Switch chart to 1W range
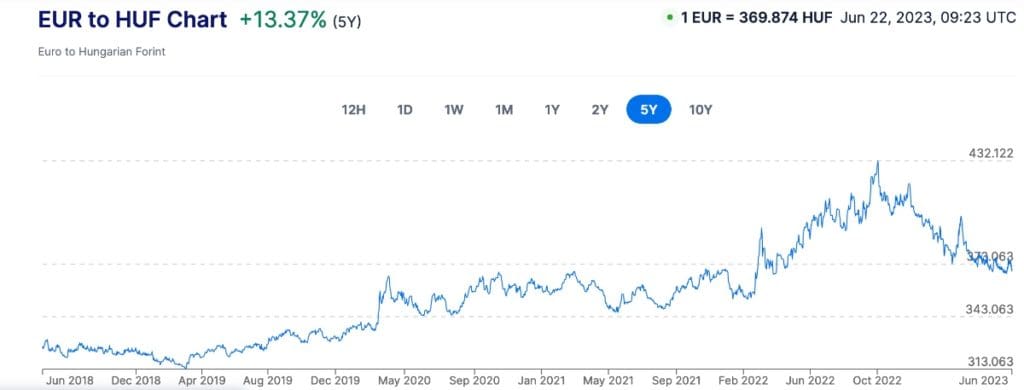The width and height of the screenshot is (1024, 390). click(454, 110)
